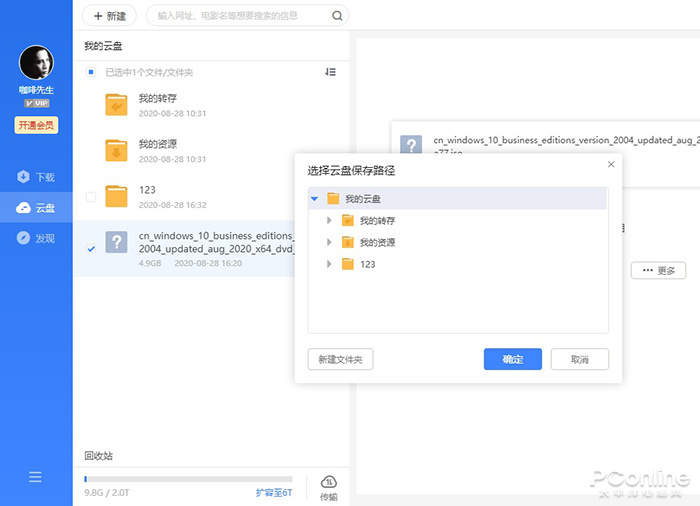Viewport: 700px width, 506px height.
Task: Click the unknown-file icon of the ISO file
Action: click(x=117, y=242)
